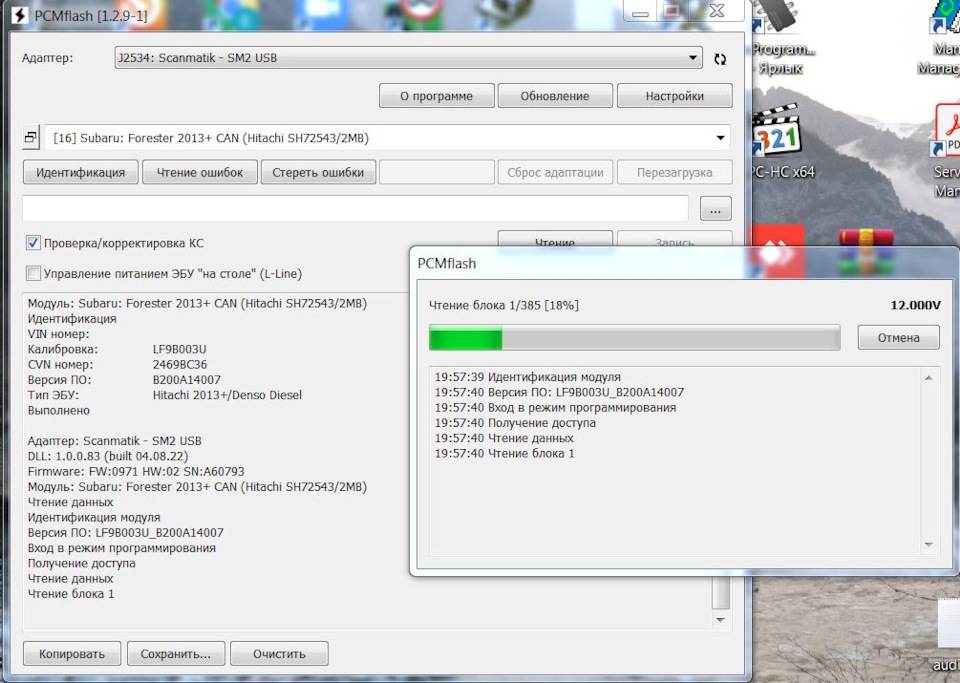Click the 19:57:40 Чтение блока 1 entry

[504, 453]
